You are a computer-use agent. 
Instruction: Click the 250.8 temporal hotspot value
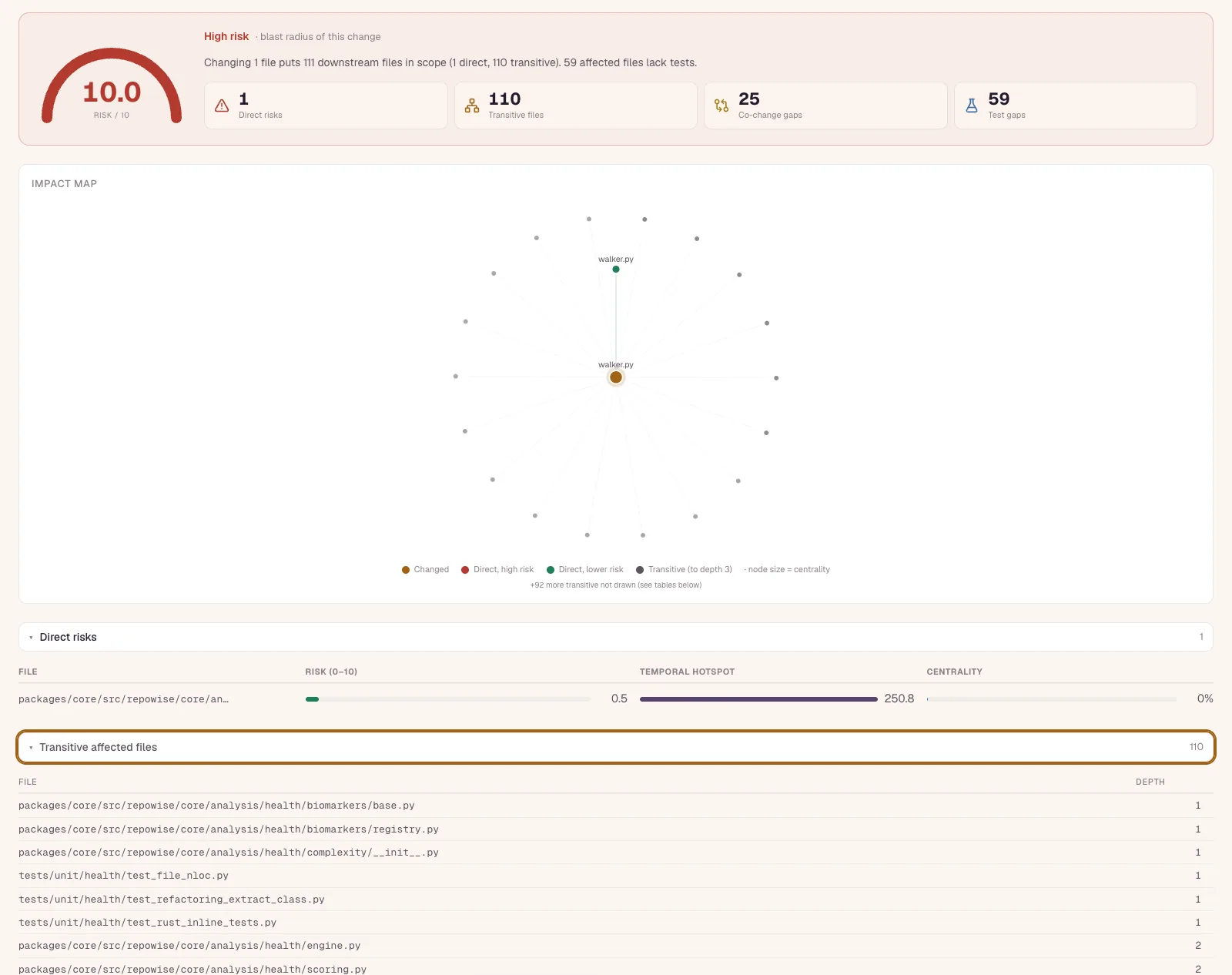899,699
